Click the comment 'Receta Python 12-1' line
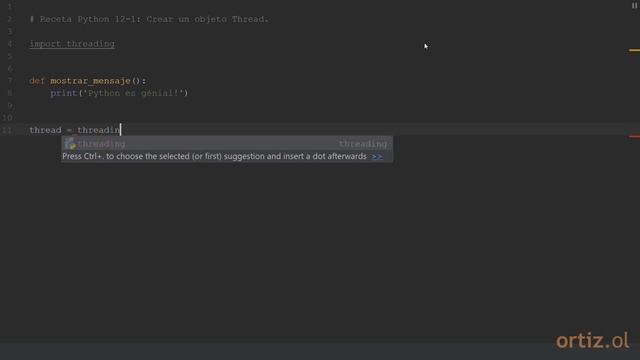The height and width of the screenshot is (360, 640). (149, 19)
